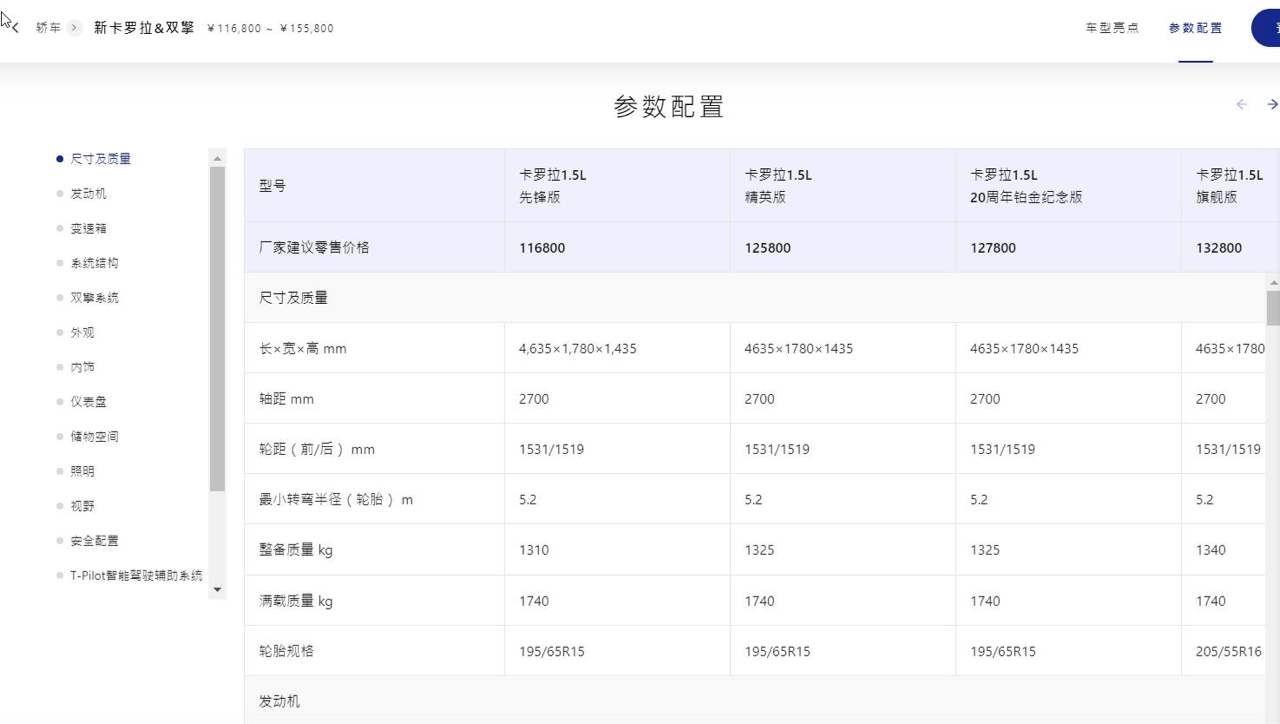Jump to the 发动机 section in sidebar
Image resolution: width=1280 pixels, height=724 pixels.
pyautogui.click(x=88, y=194)
